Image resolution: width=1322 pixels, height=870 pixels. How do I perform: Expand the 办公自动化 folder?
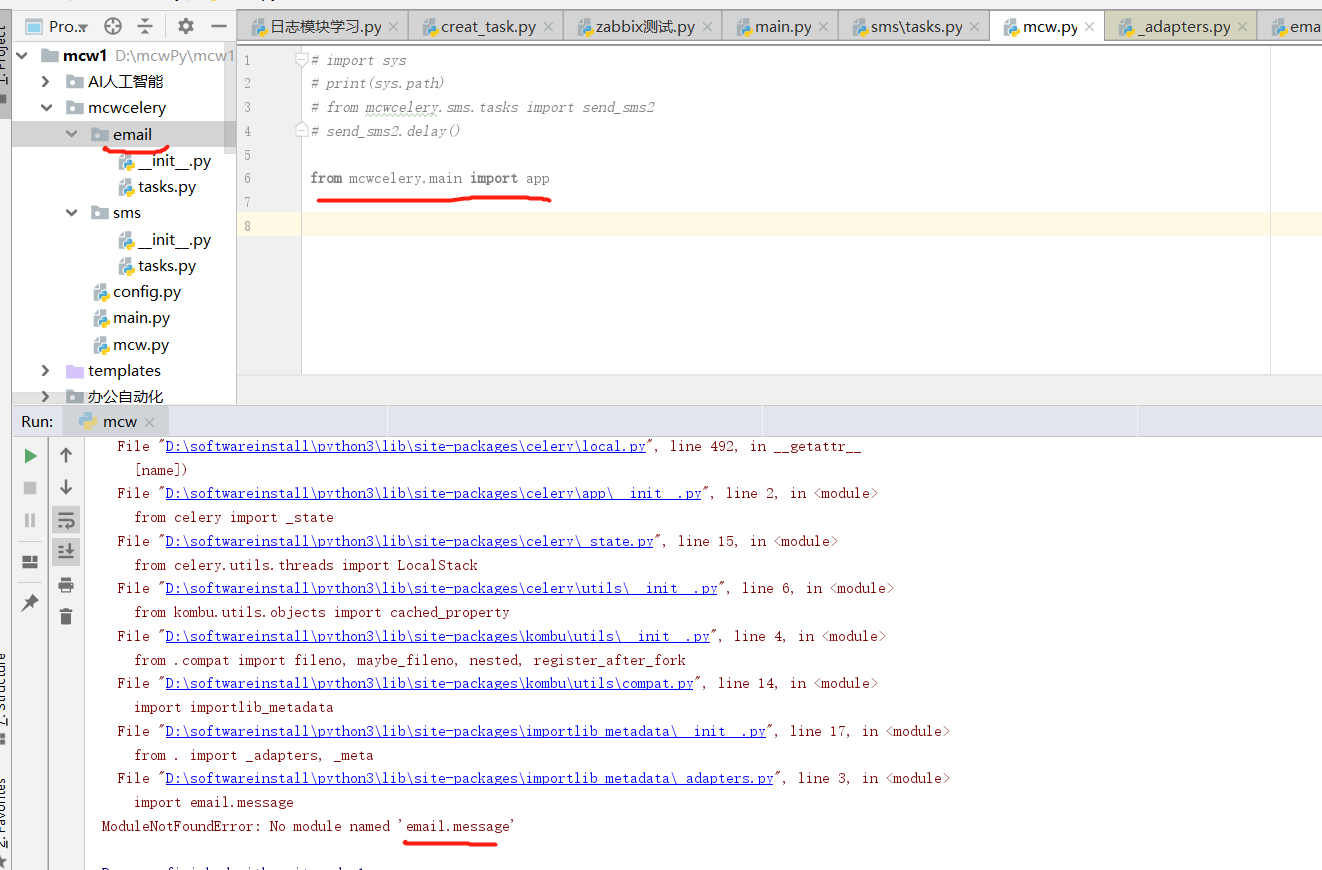[46, 397]
